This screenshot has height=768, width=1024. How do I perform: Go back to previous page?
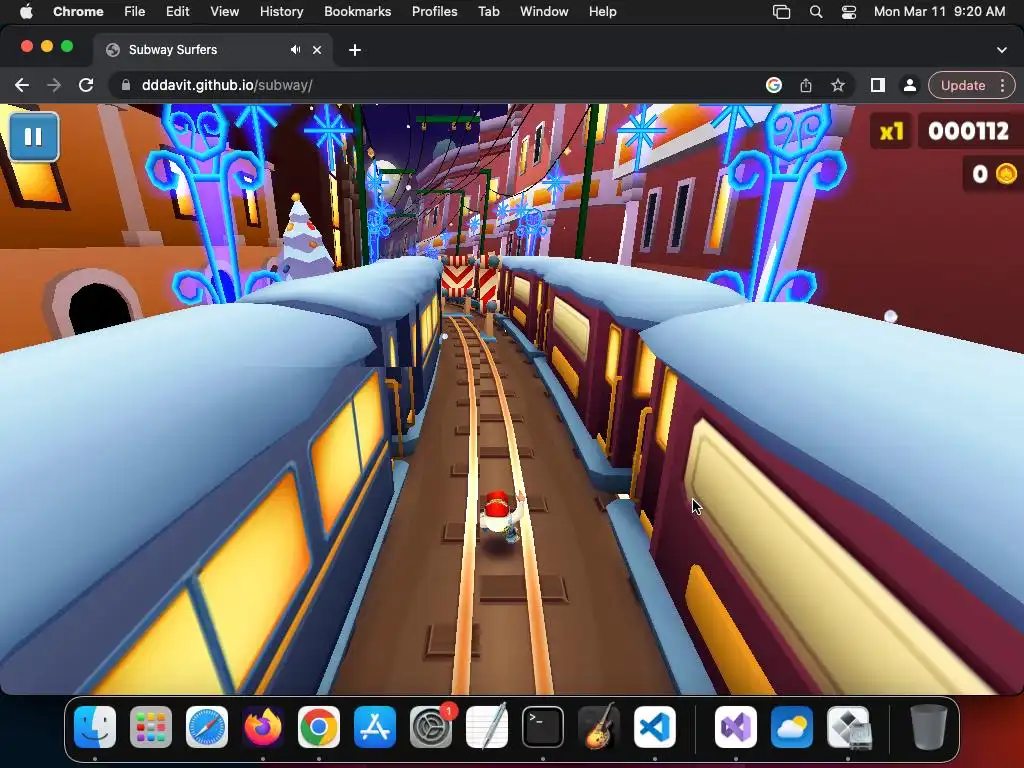[22, 85]
